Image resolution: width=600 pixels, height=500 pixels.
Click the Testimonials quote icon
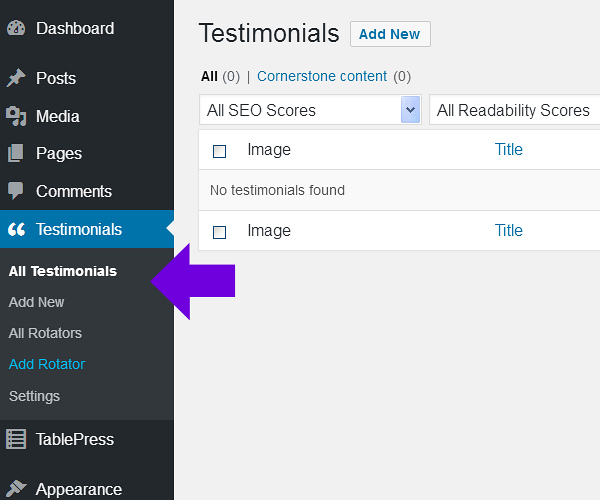16,230
